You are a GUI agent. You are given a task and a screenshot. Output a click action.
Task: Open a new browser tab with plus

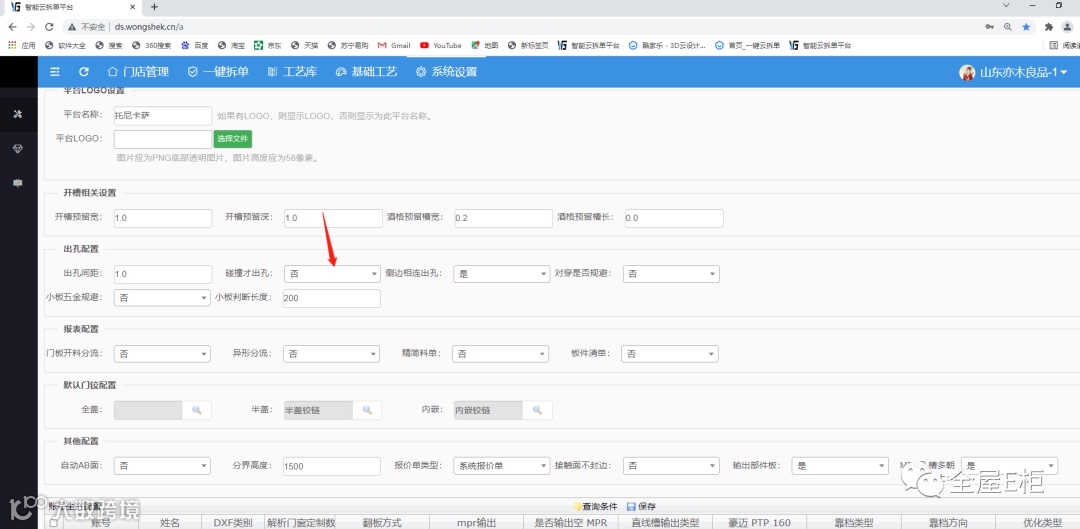(154, 7)
